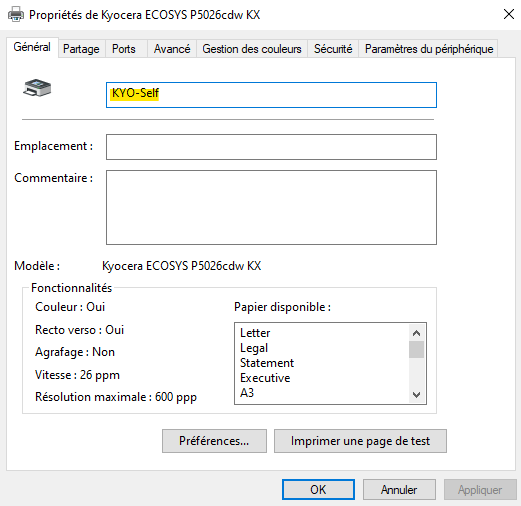Click the 'Agrafage : Non' text
Screen dimensions: 521x506
click(x=75, y=352)
